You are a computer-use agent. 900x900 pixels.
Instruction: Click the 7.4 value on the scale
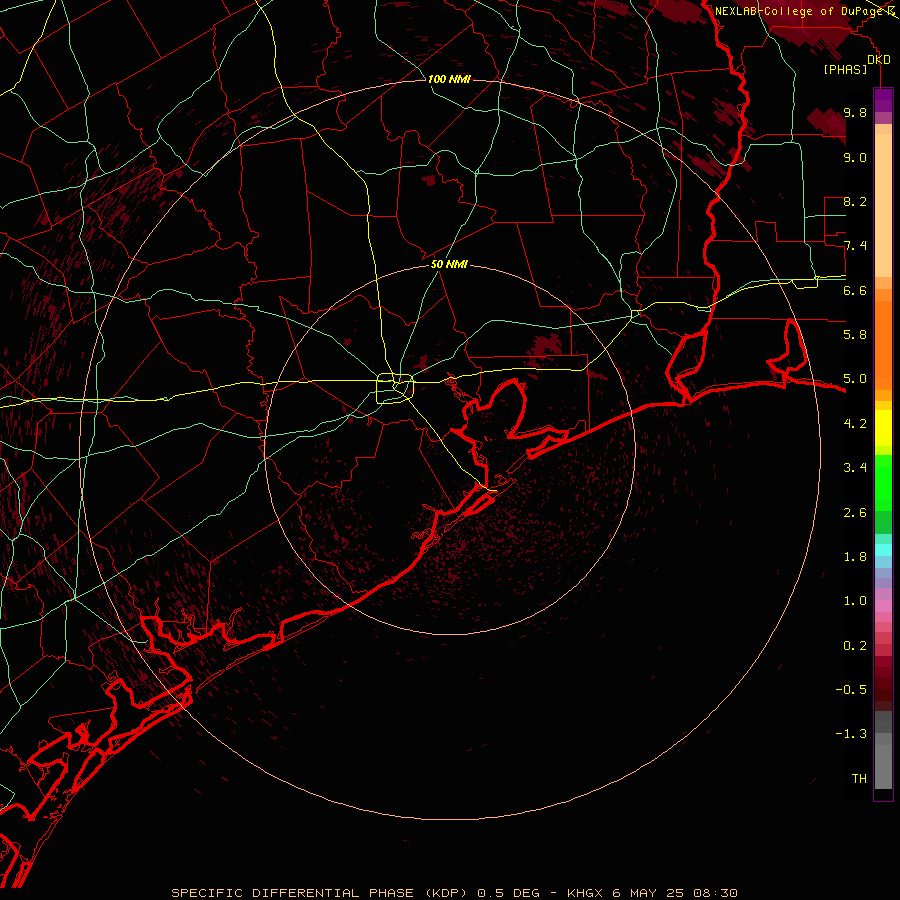pyautogui.click(x=855, y=246)
